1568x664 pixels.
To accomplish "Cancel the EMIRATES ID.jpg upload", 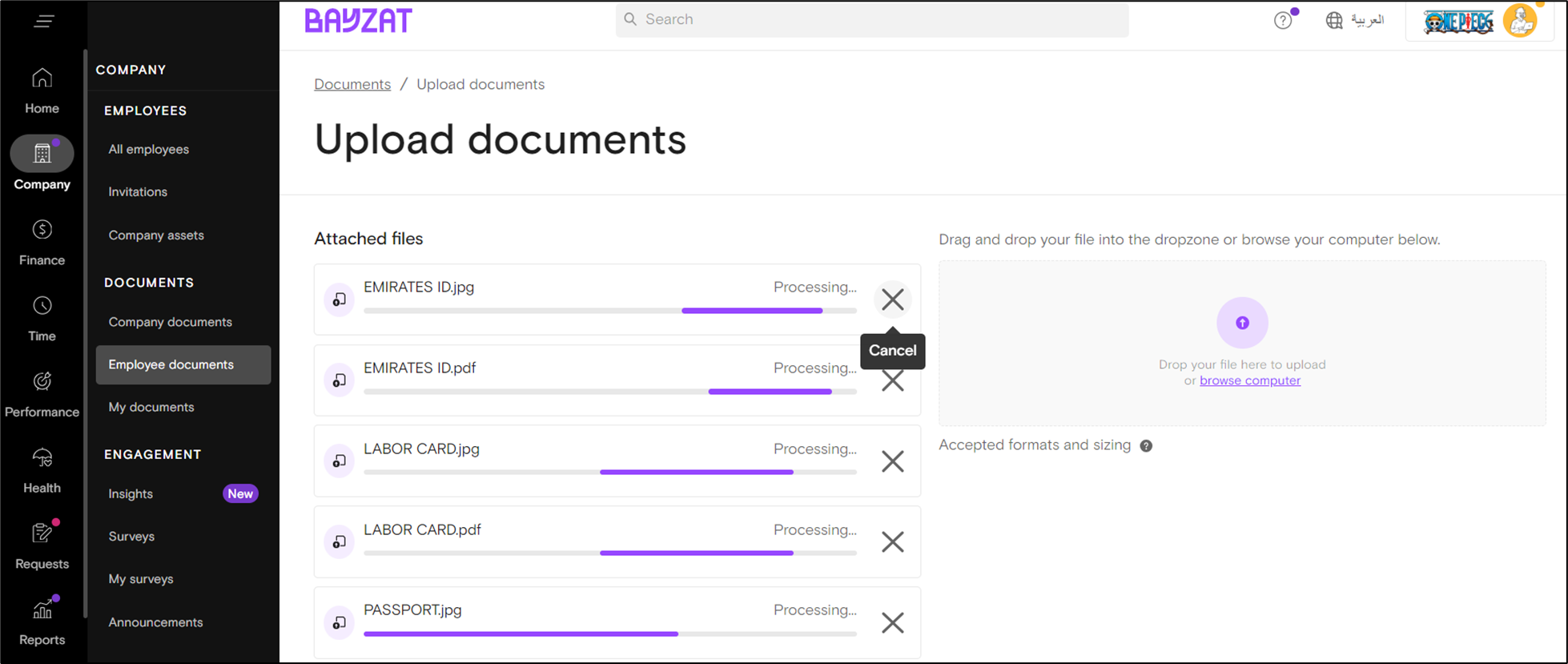I will tap(892, 300).
